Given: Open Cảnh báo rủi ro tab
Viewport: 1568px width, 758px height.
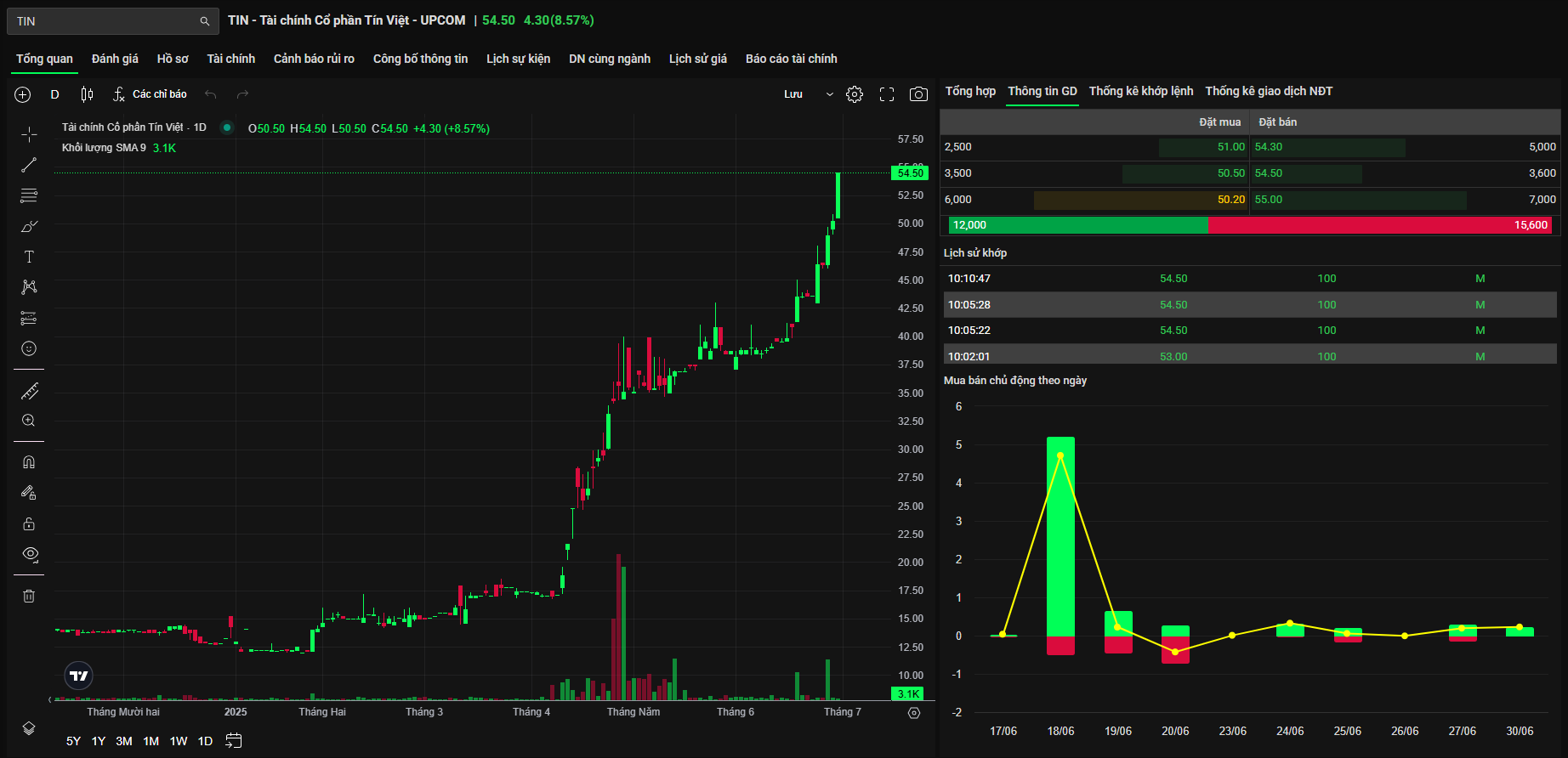Looking at the screenshot, I should [314, 59].
